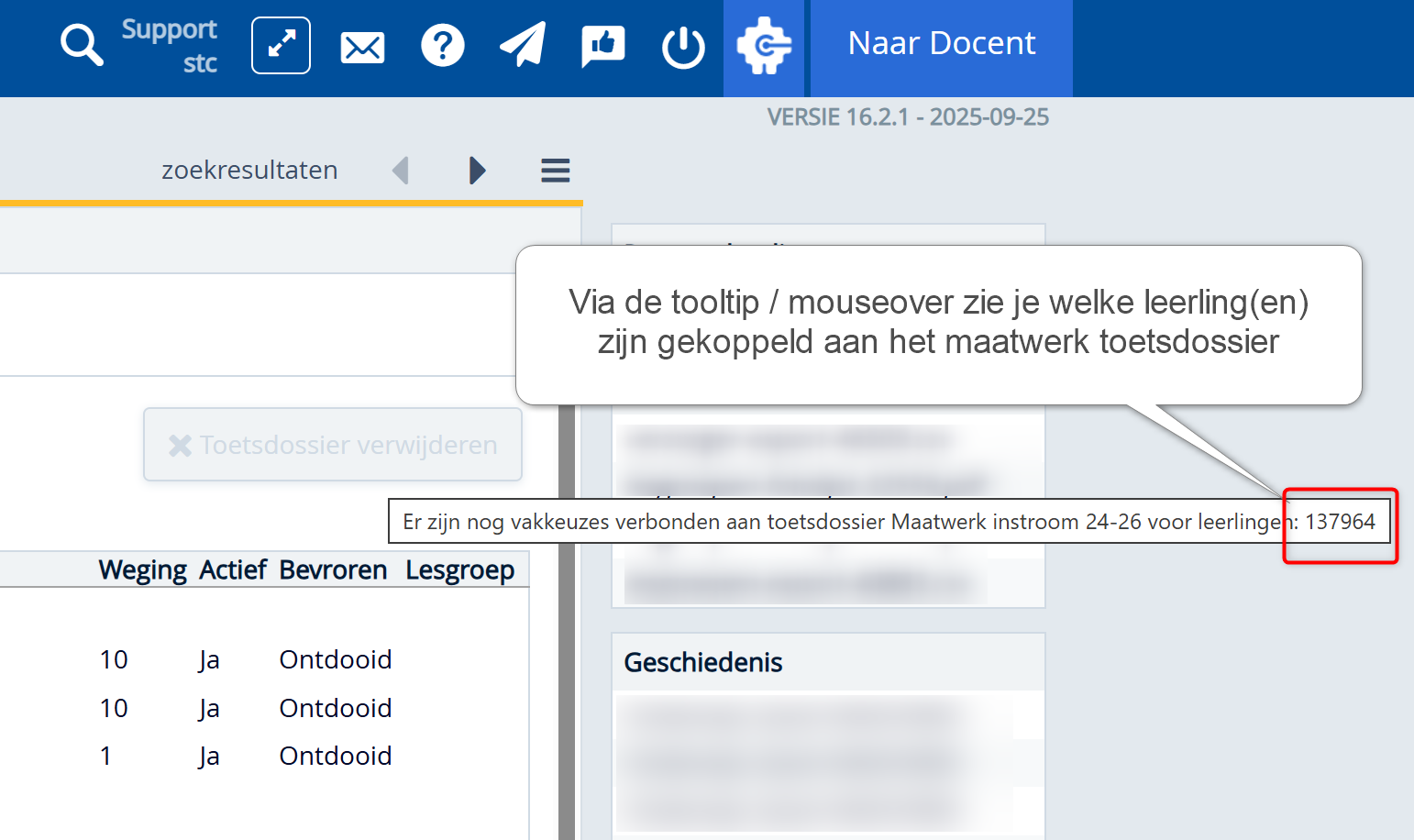Expand the Geschiedenis panel header
The height and width of the screenshot is (840, 1414).
coord(702,662)
